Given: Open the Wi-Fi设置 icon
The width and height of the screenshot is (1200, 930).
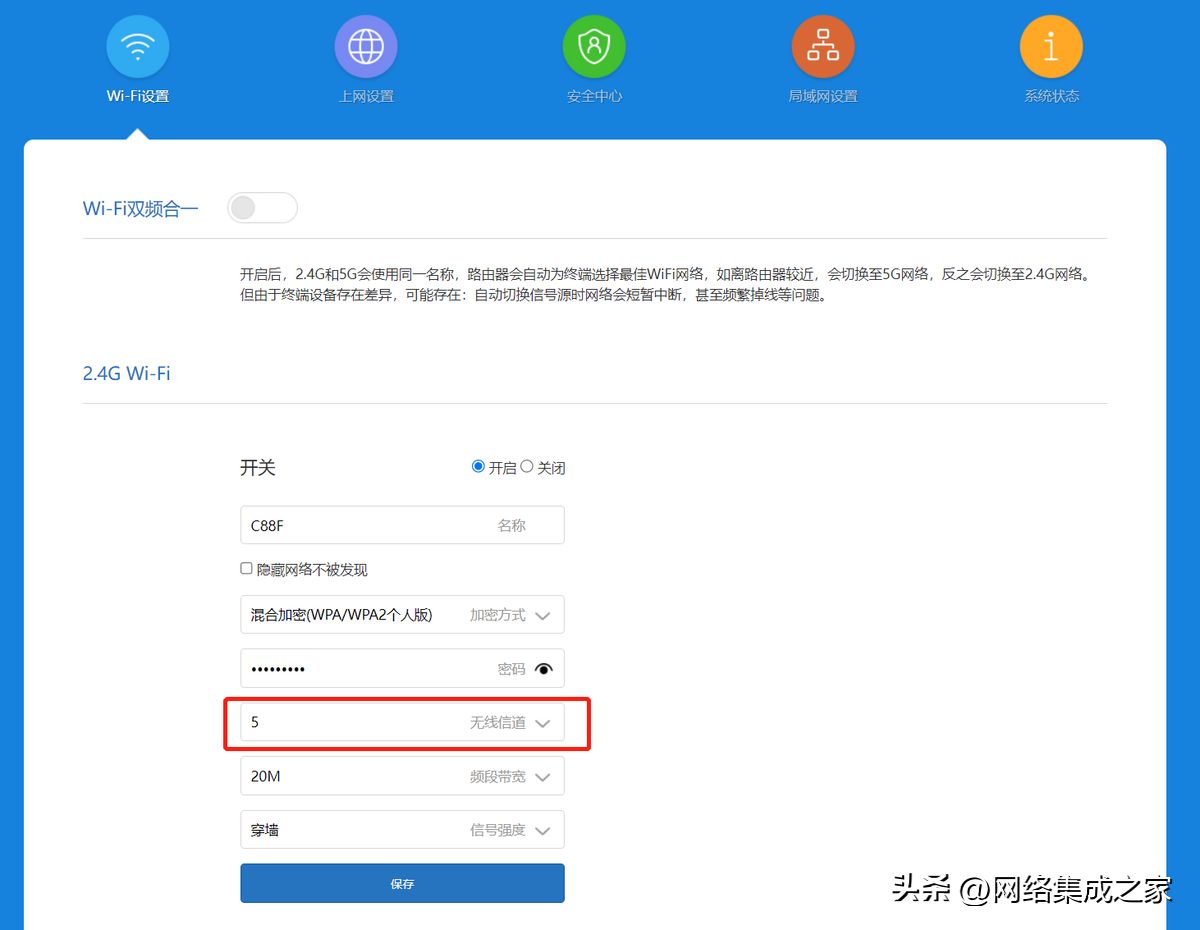Looking at the screenshot, I should coord(138,46).
